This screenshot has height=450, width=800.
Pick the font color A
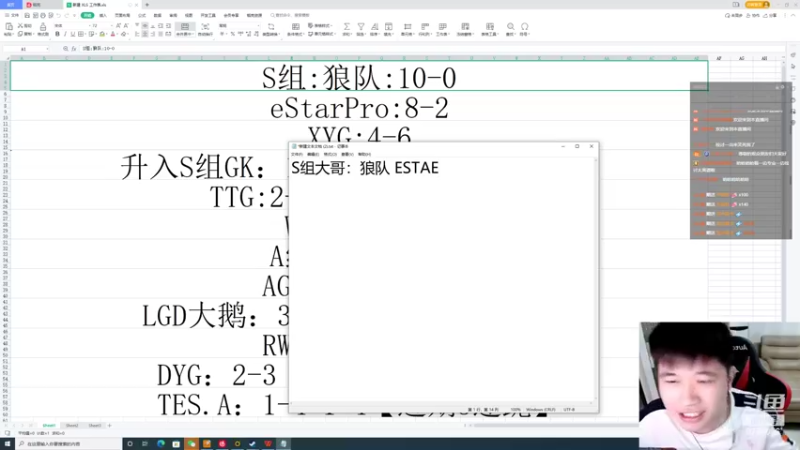tap(113, 34)
